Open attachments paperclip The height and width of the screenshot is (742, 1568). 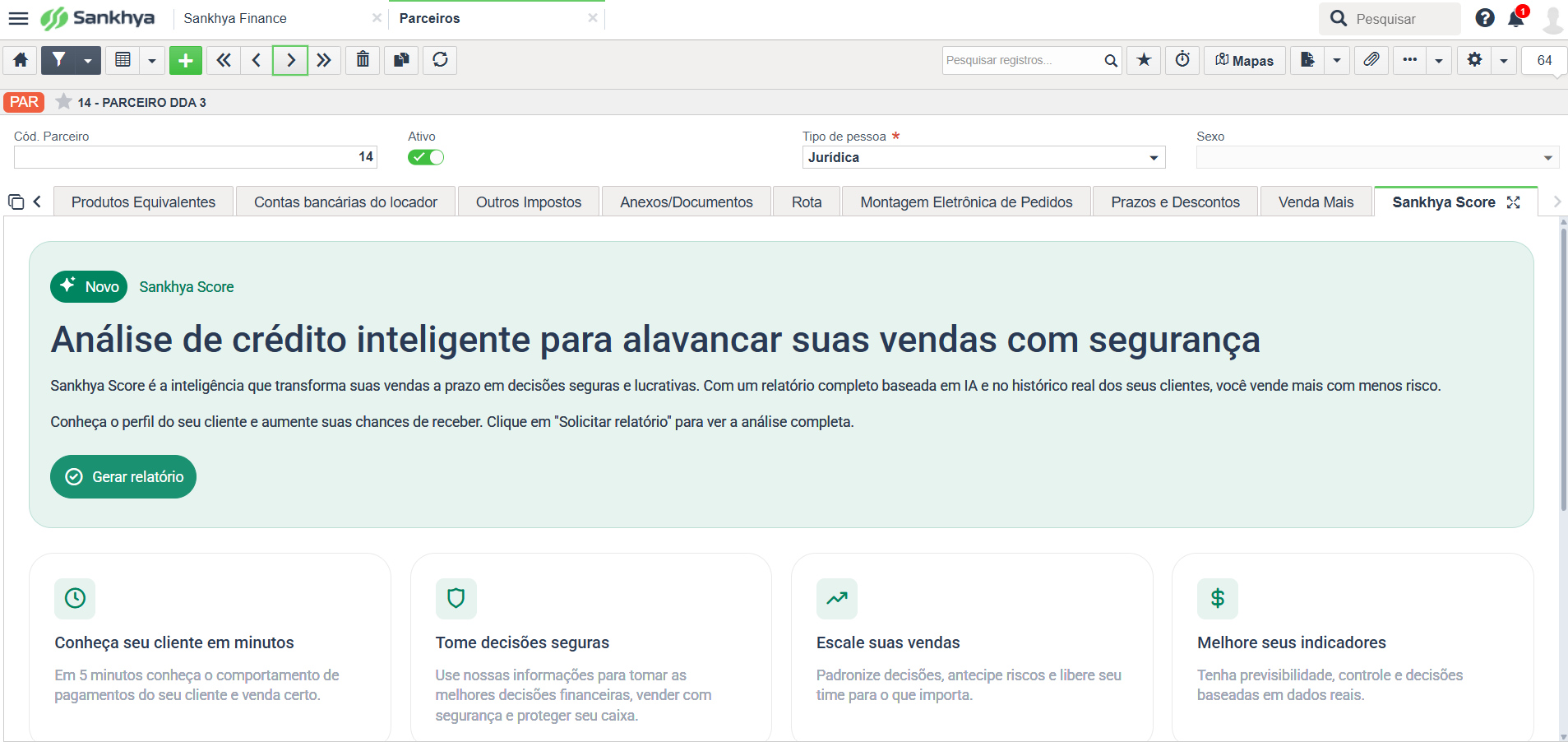click(1371, 60)
